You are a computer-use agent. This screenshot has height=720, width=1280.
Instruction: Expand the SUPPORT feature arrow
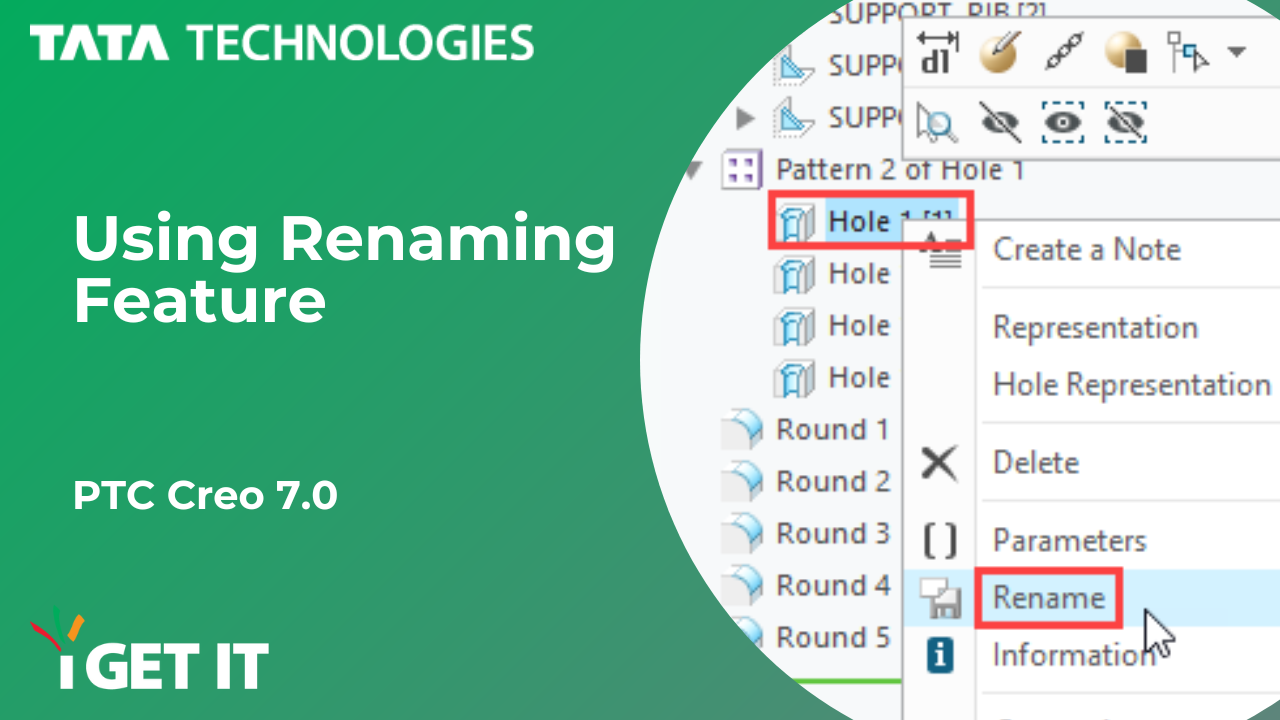pos(744,118)
